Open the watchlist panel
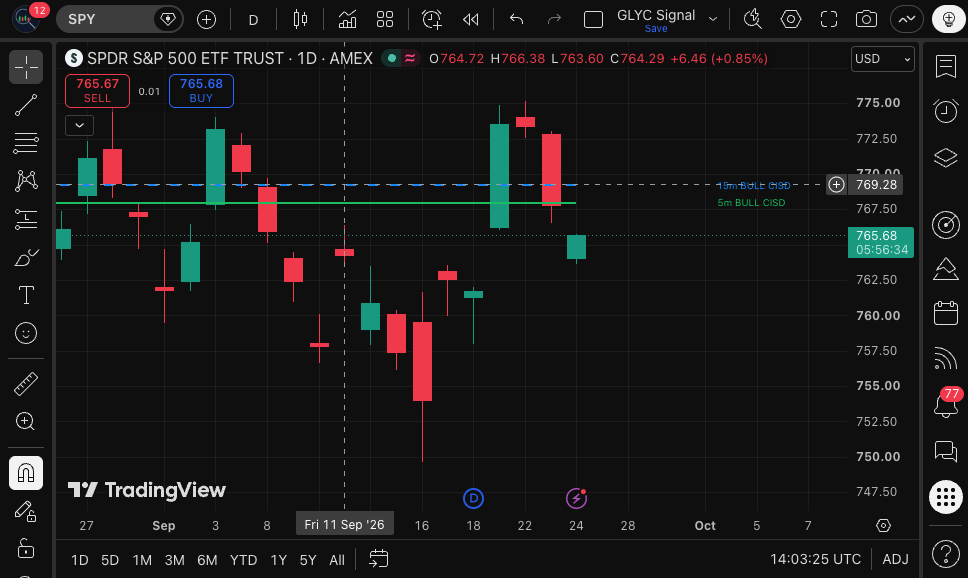The image size is (968, 578). (x=946, y=67)
